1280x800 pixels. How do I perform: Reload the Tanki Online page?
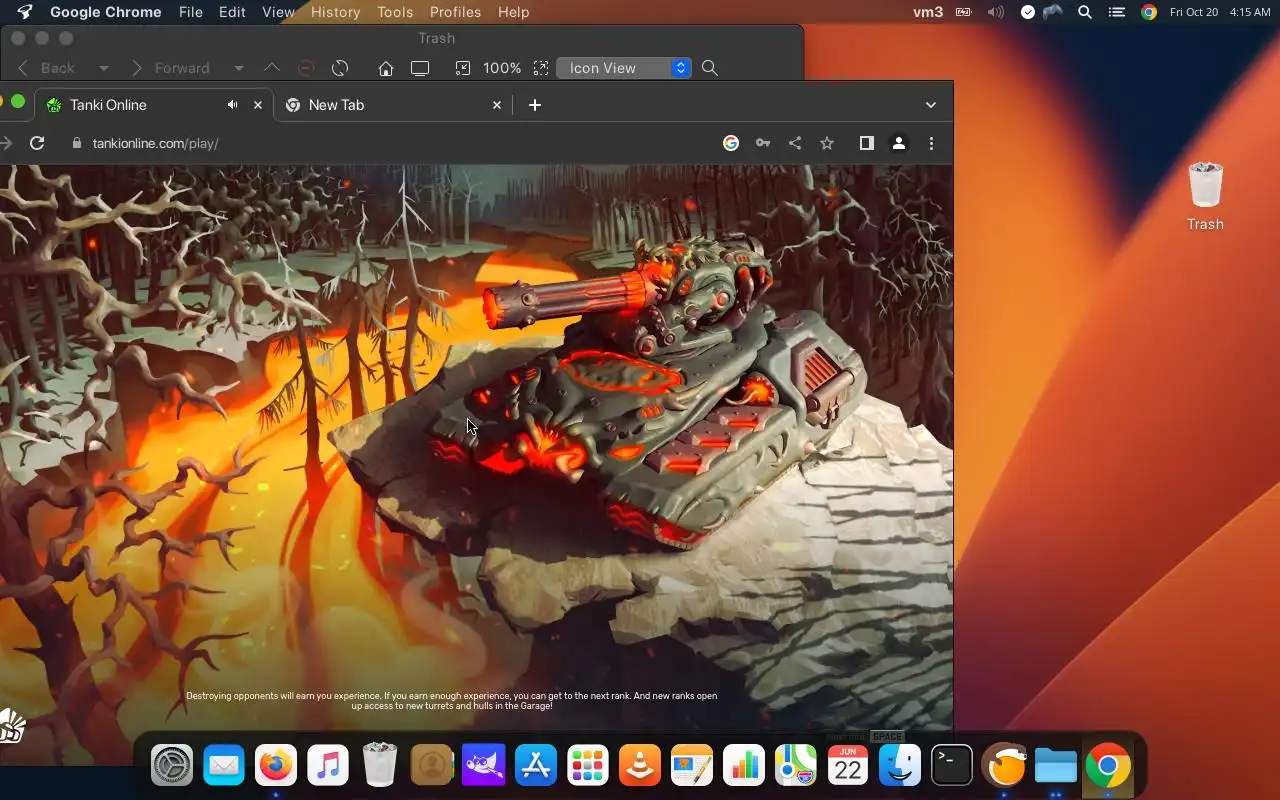pos(37,143)
